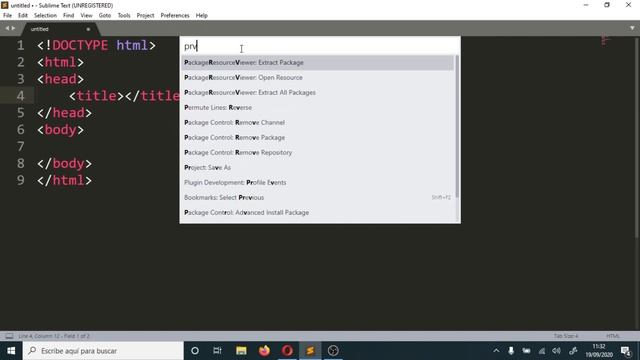Choose Package Control: Remove Channel
This screenshot has height=360, width=640.
(x=318, y=122)
